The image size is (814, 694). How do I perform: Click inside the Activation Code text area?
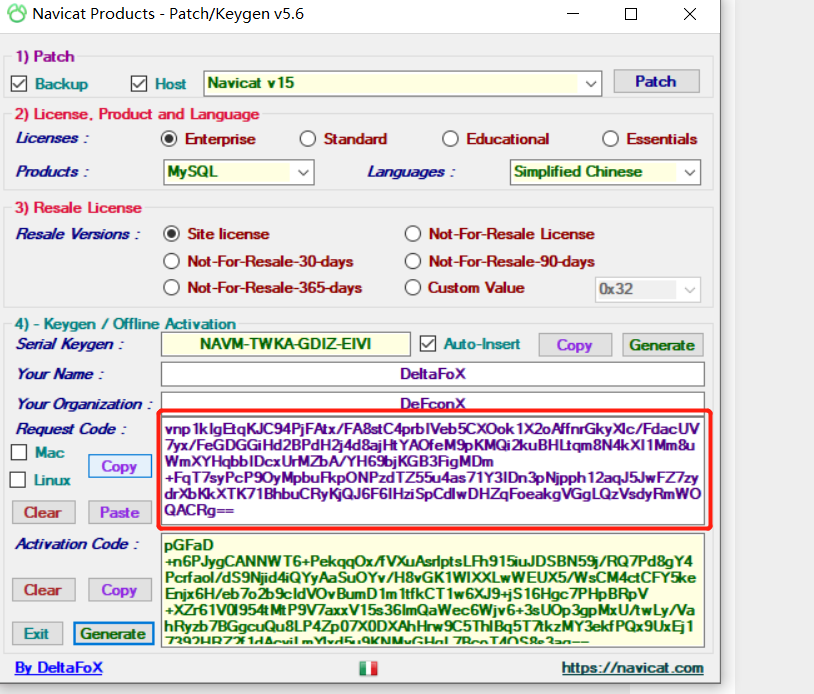(x=432, y=590)
